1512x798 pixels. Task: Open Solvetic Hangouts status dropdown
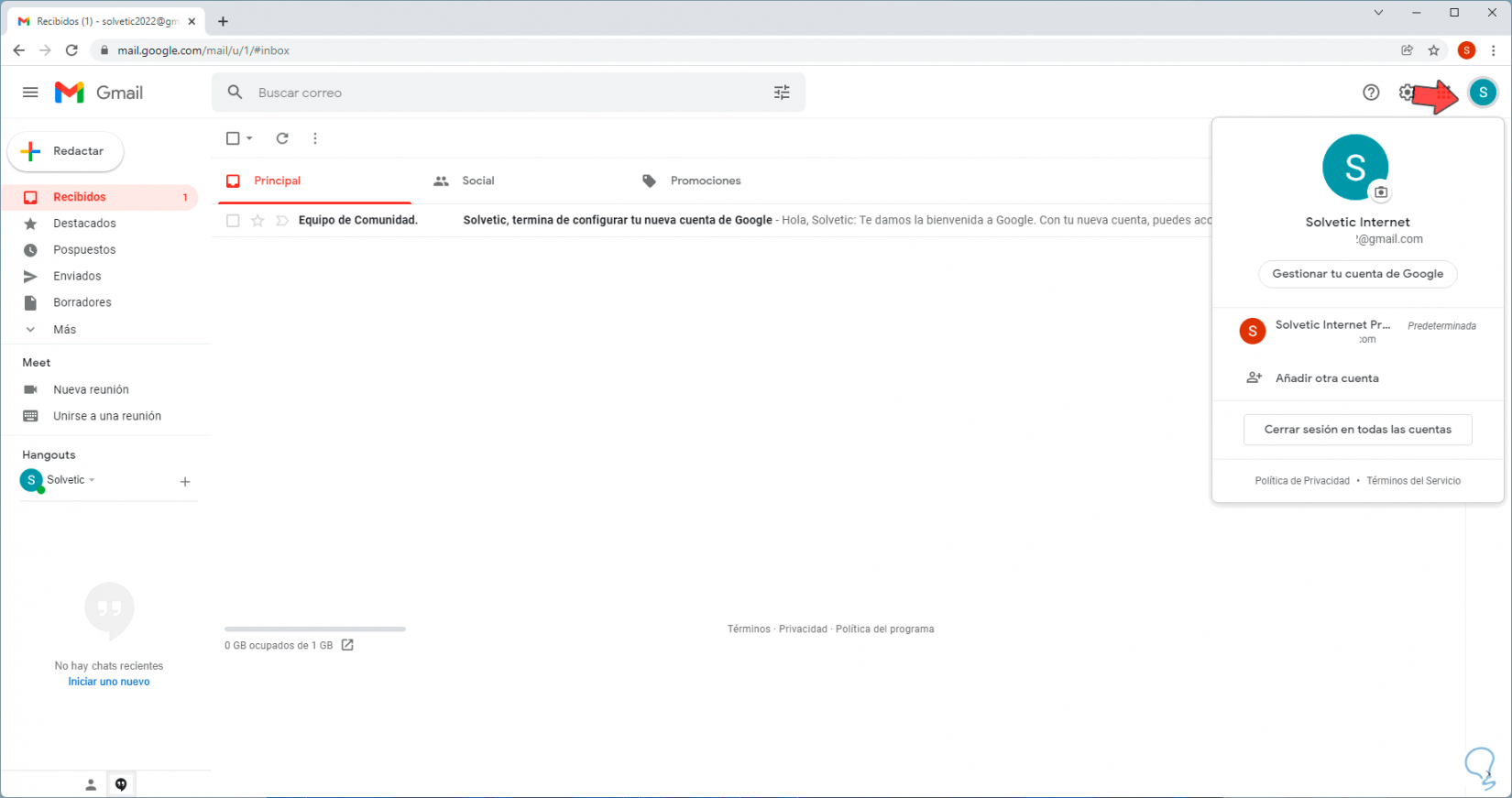(92, 480)
